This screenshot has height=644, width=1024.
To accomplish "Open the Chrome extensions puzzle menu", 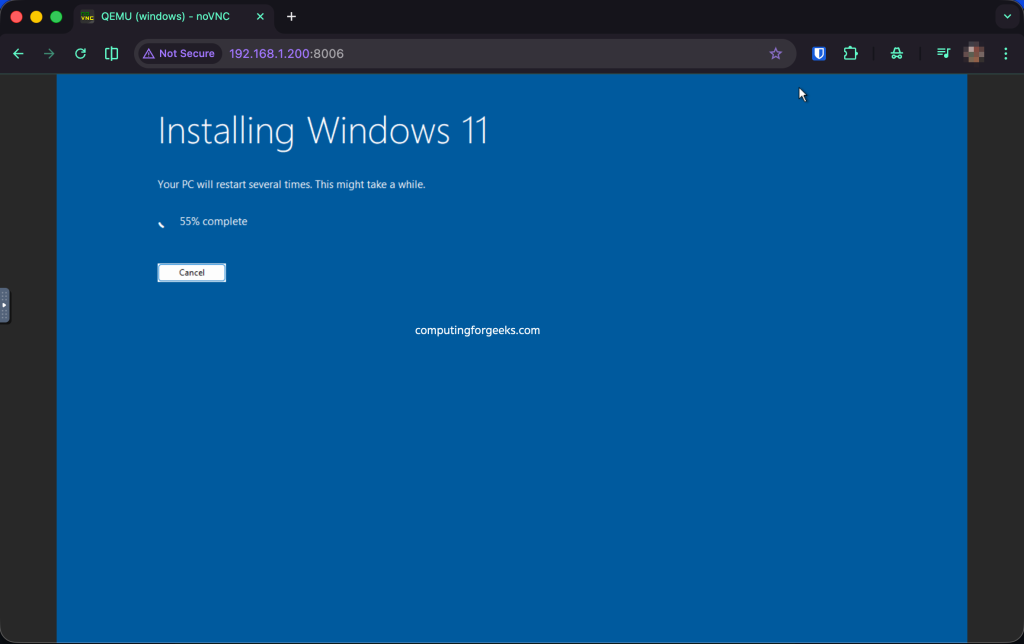I will pos(850,53).
